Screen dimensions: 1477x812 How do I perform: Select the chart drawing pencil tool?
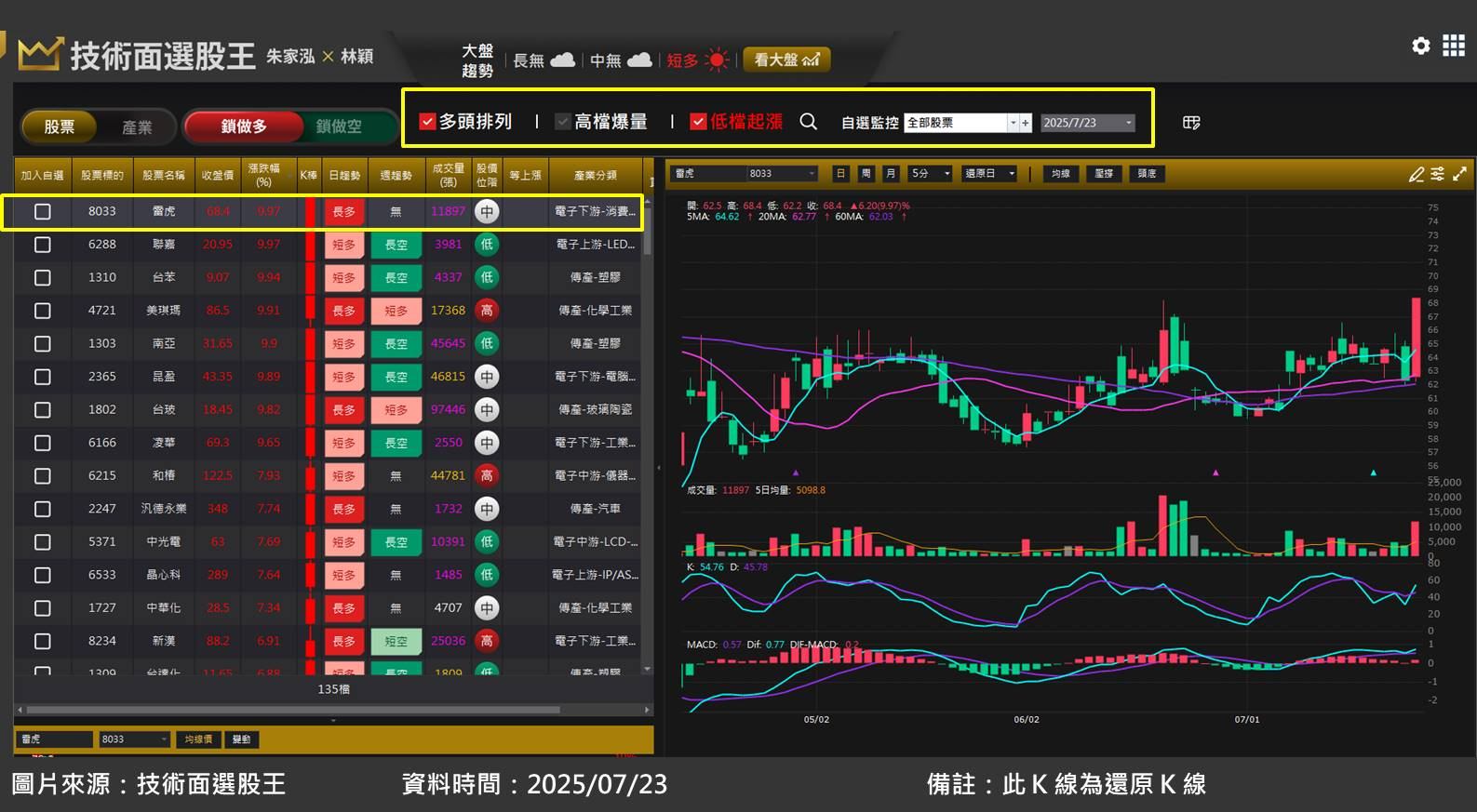tap(1416, 174)
